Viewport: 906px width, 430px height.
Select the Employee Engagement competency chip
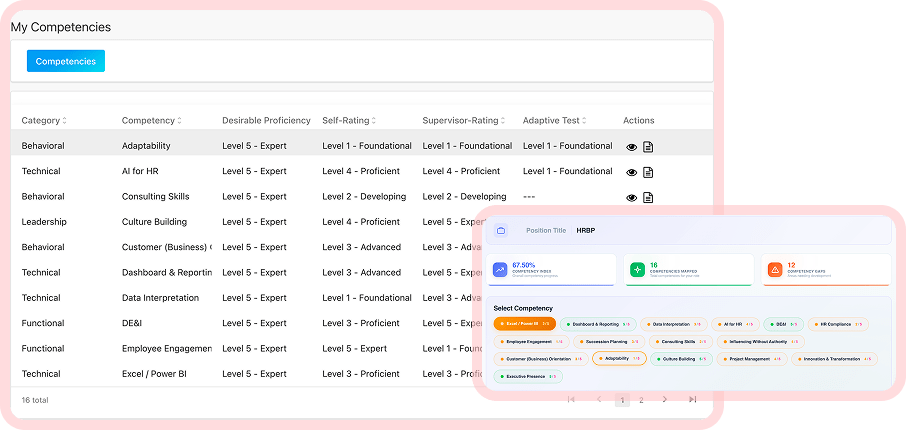tap(532, 342)
